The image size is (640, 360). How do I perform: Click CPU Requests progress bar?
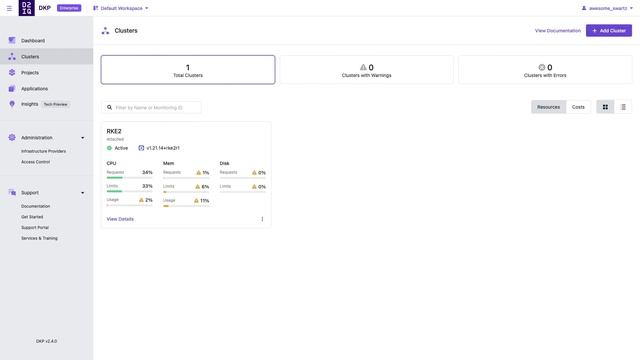129,178
